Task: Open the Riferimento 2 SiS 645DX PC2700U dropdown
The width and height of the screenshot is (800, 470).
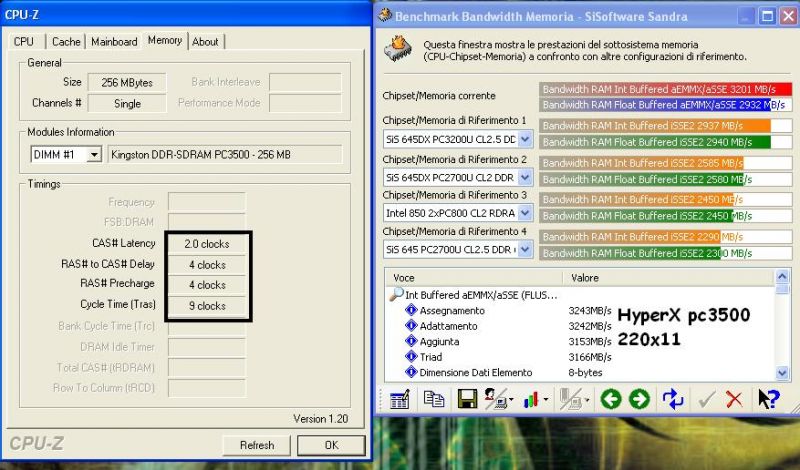Action: 525,177
